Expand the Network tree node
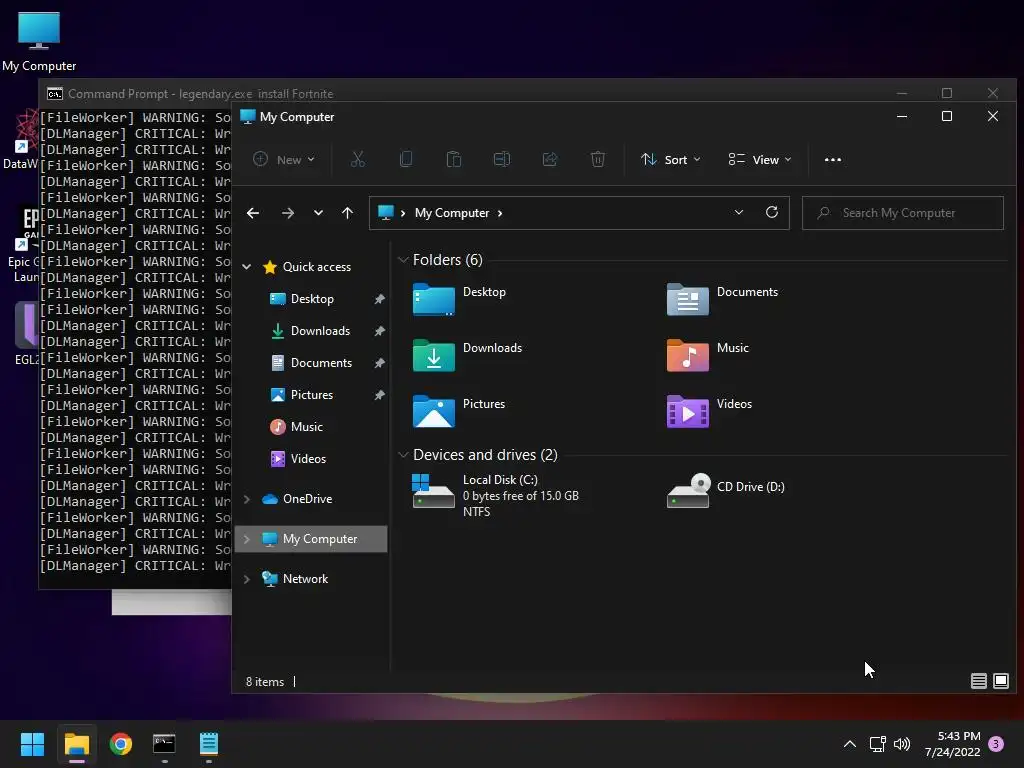The height and width of the screenshot is (768, 1024). click(247, 579)
